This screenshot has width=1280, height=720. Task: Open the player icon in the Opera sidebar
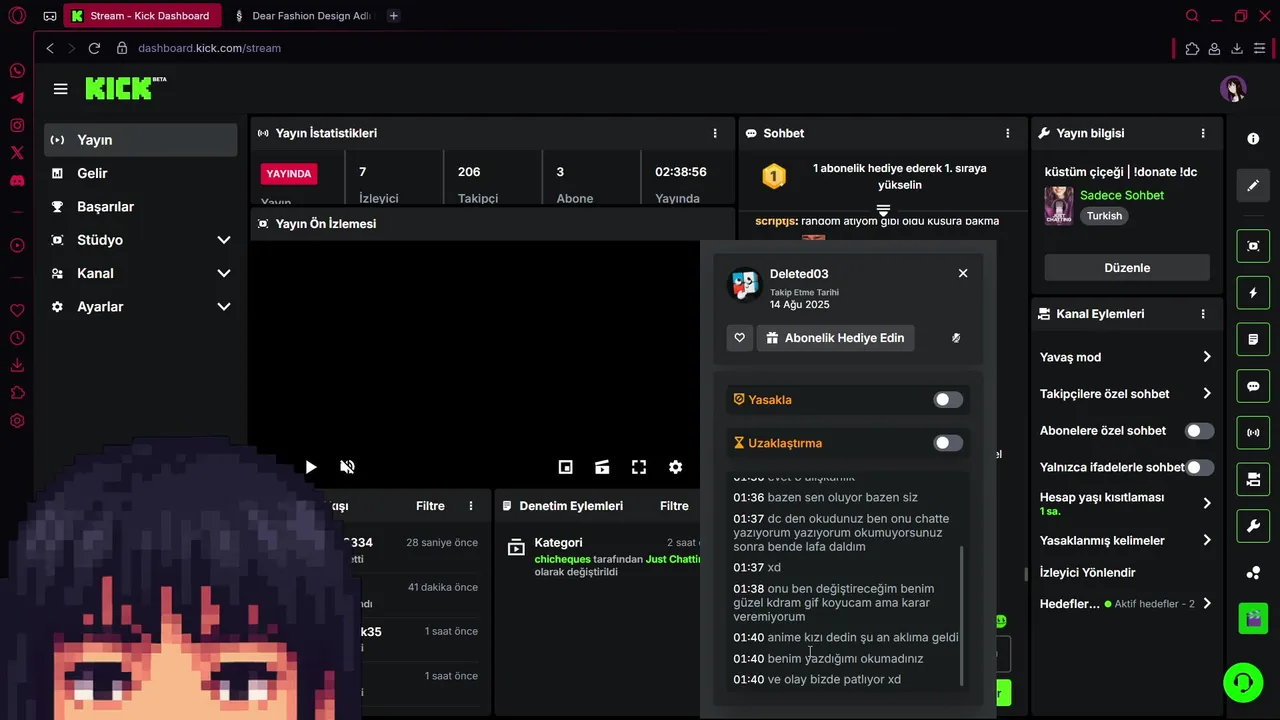pyautogui.click(x=17, y=245)
